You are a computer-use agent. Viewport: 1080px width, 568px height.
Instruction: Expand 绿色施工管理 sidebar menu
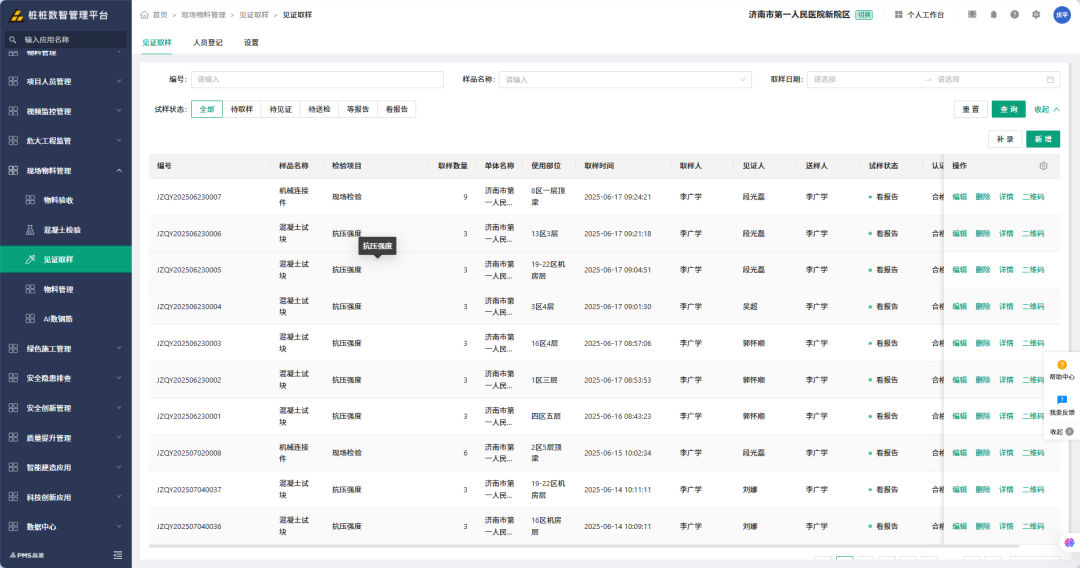pos(66,349)
